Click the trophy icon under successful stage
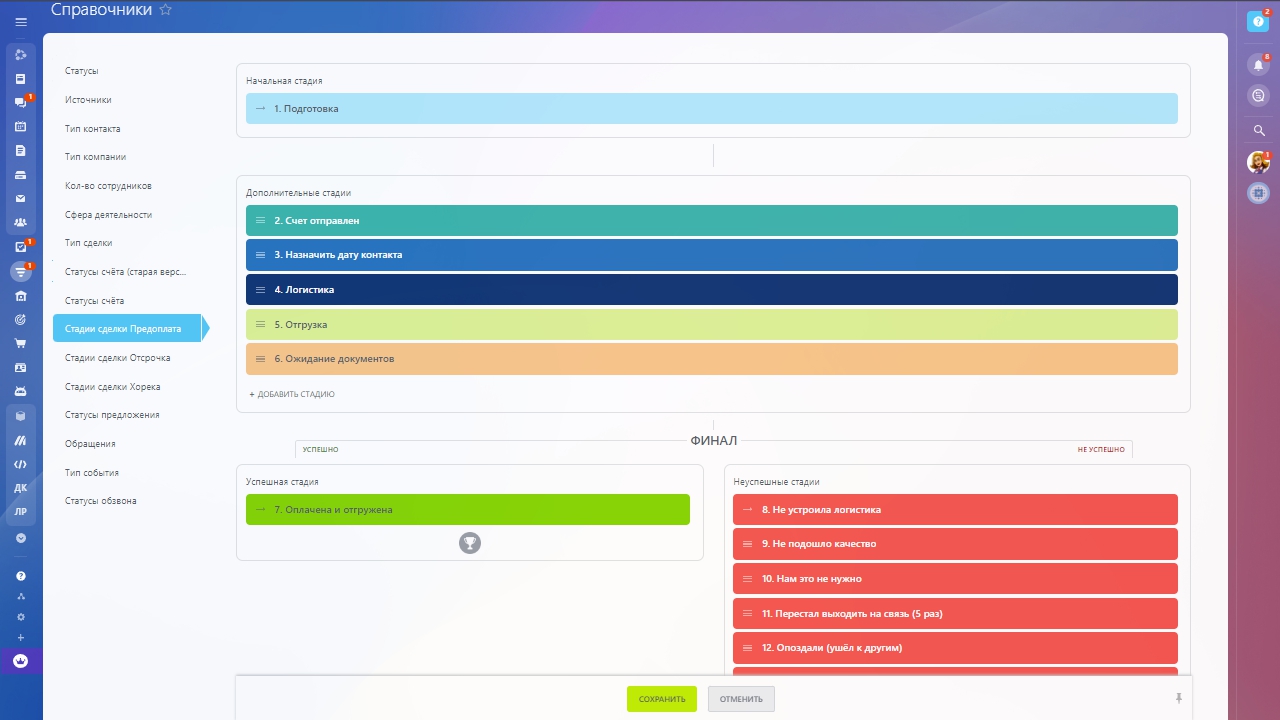The width and height of the screenshot is (1280, 720). [x=470, y=543]
